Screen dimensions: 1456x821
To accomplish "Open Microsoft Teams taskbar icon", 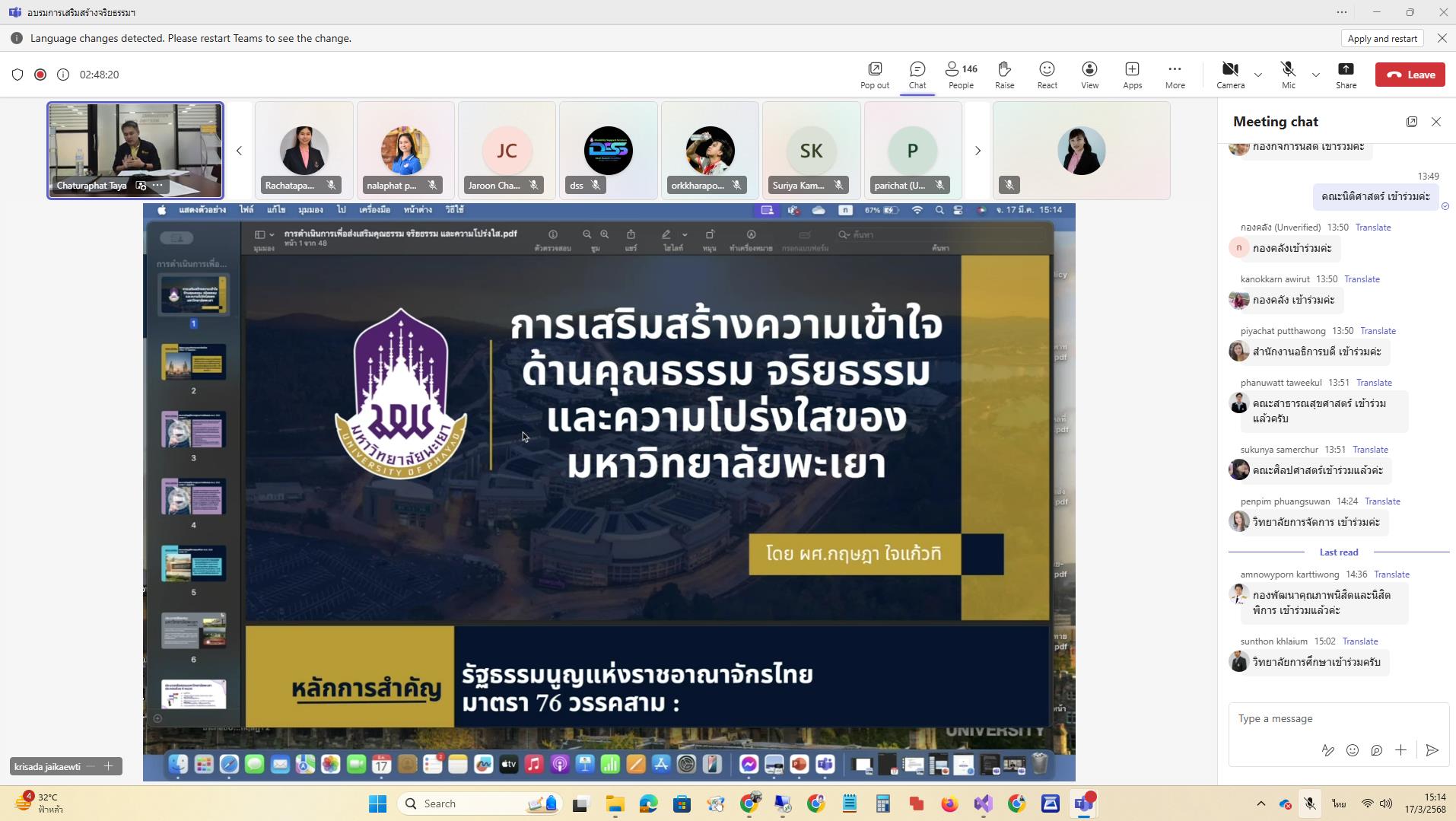I will pos(1084,803).
